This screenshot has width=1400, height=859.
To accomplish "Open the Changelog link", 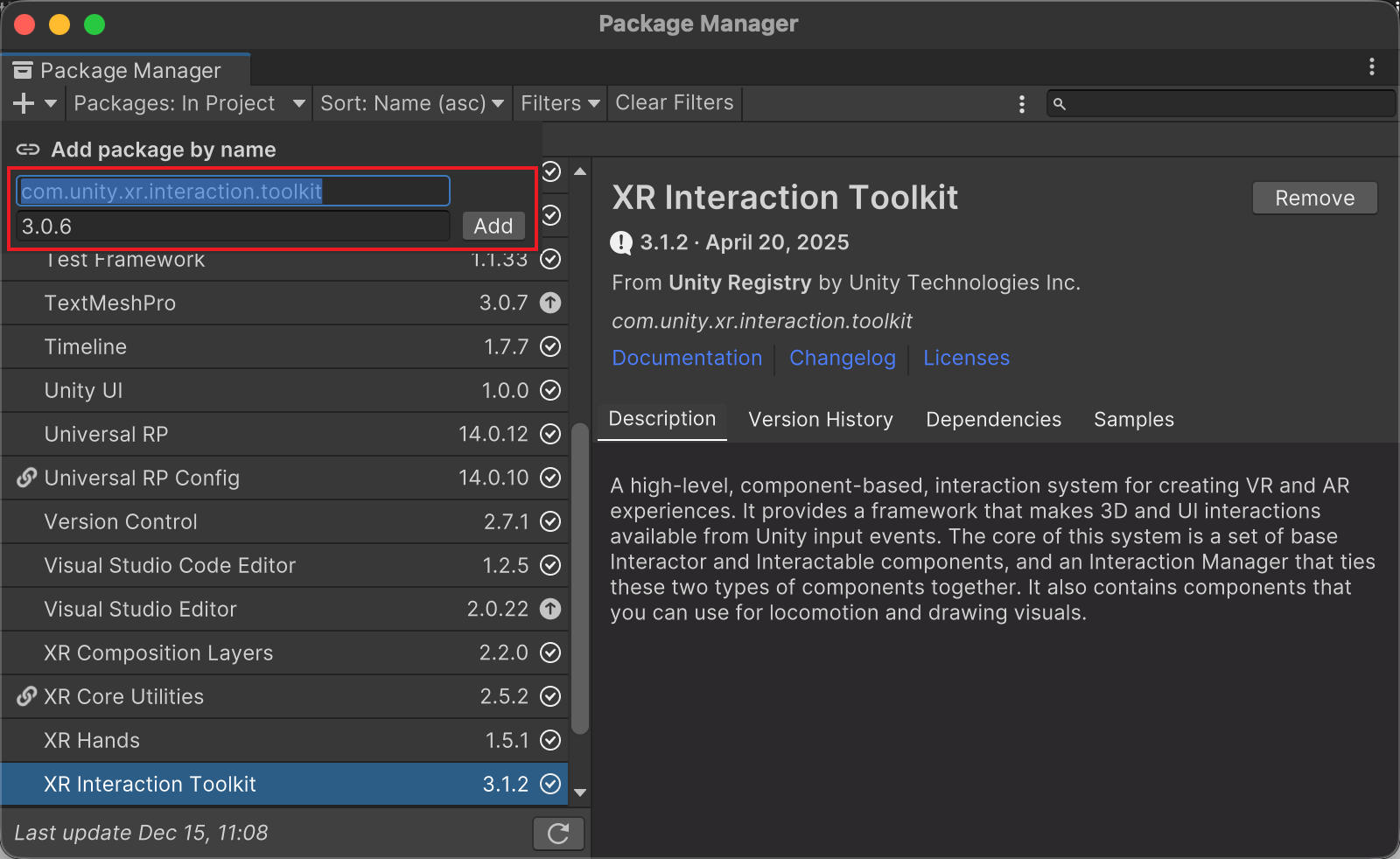I will point(842,359).
